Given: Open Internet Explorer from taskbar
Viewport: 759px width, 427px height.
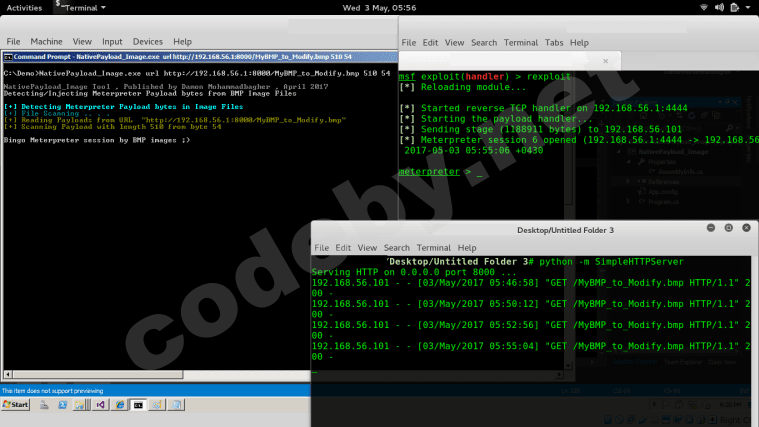Looking at the screenshot, I should click(x=120, y=405).
